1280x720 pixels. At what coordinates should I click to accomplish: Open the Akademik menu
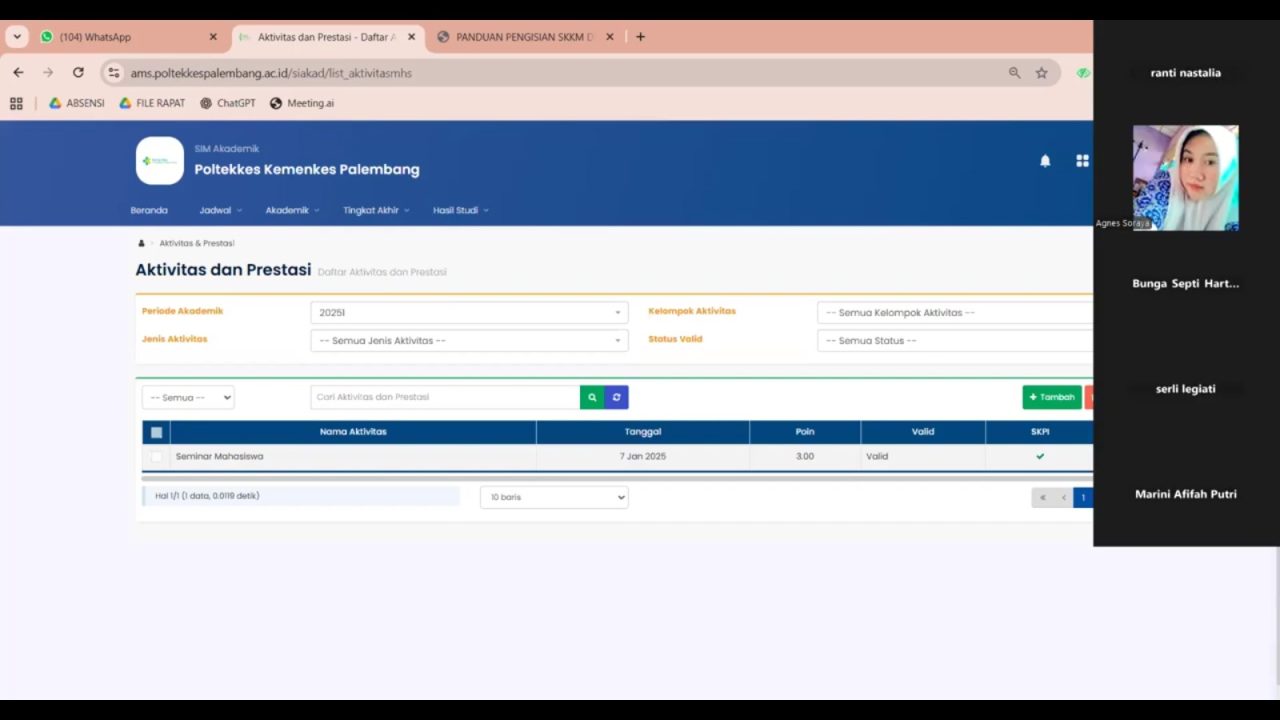[292, 211]
